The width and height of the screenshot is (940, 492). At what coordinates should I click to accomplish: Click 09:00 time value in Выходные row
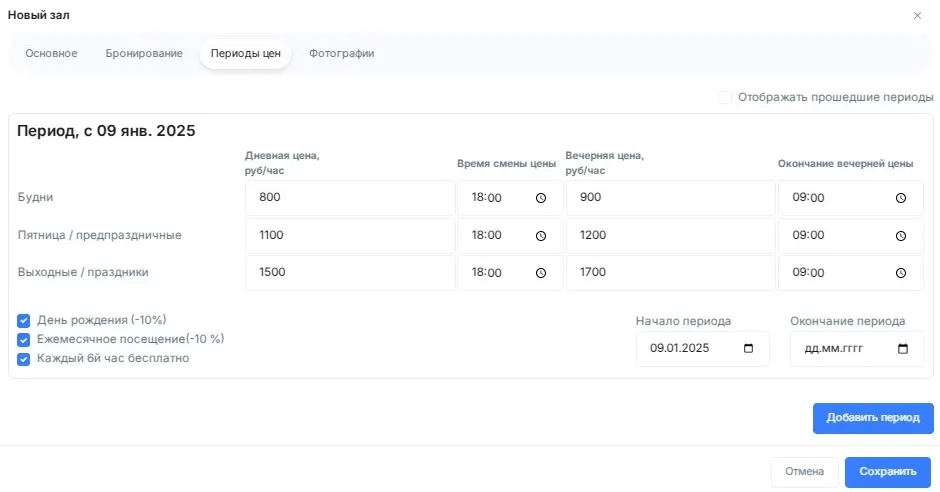click(x=808, y=273)
